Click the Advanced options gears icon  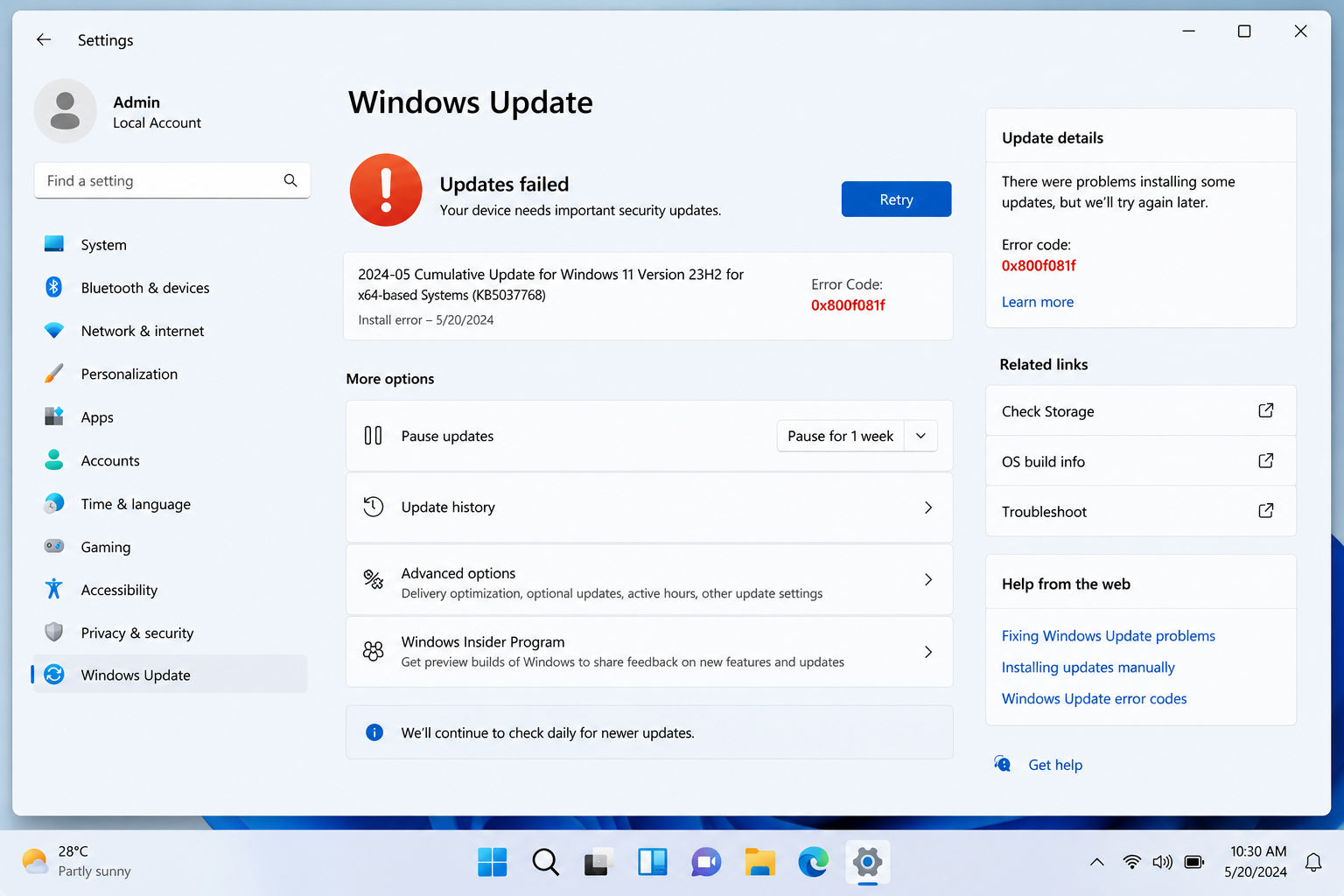[x=374, y=579]
